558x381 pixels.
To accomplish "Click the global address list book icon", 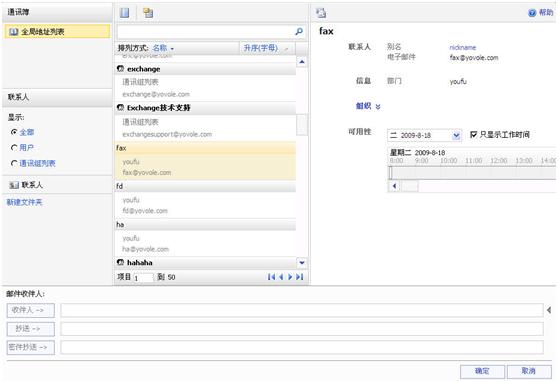I will [14, 32].
